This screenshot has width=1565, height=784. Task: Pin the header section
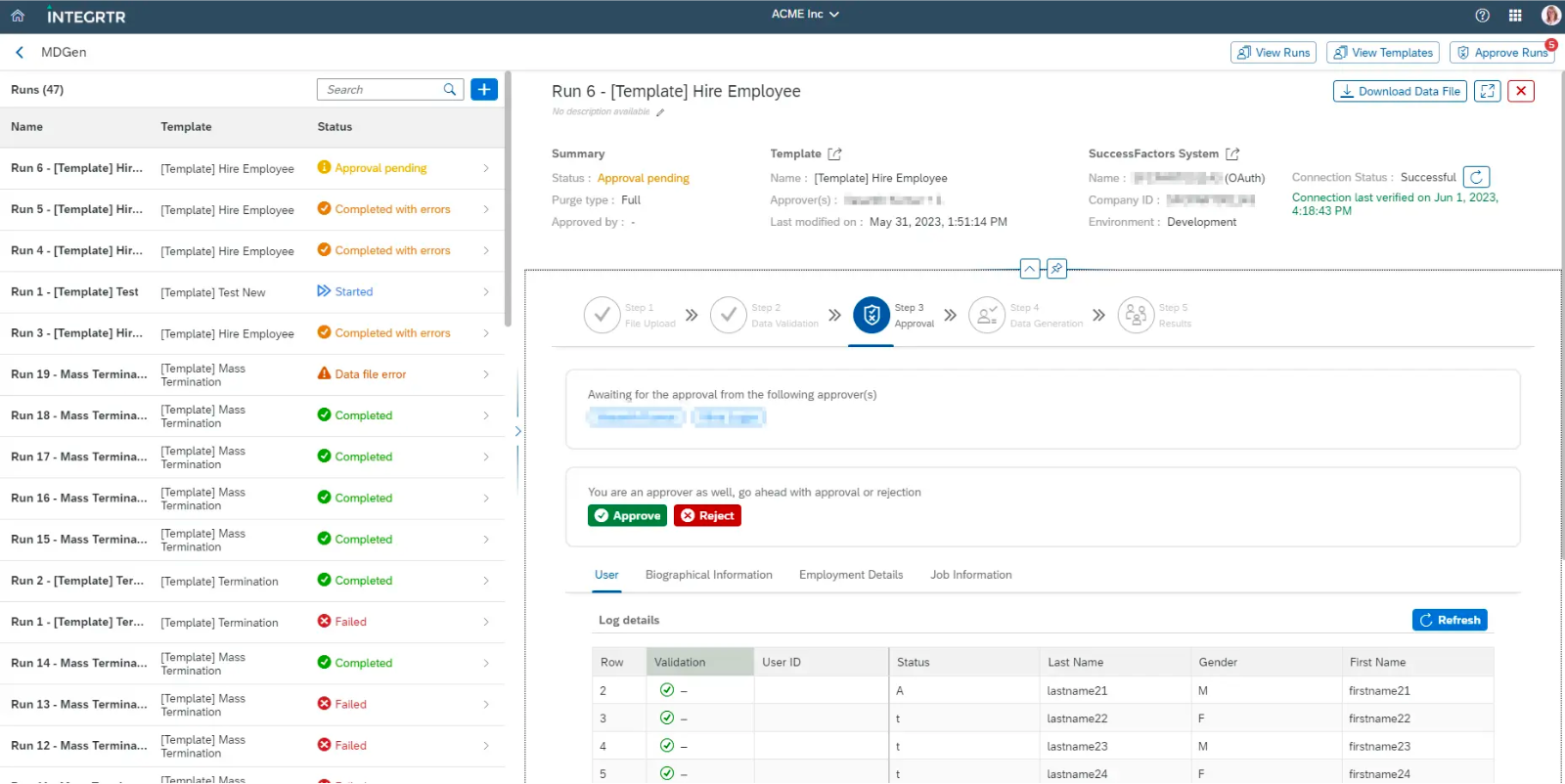tap(1056, 269)
